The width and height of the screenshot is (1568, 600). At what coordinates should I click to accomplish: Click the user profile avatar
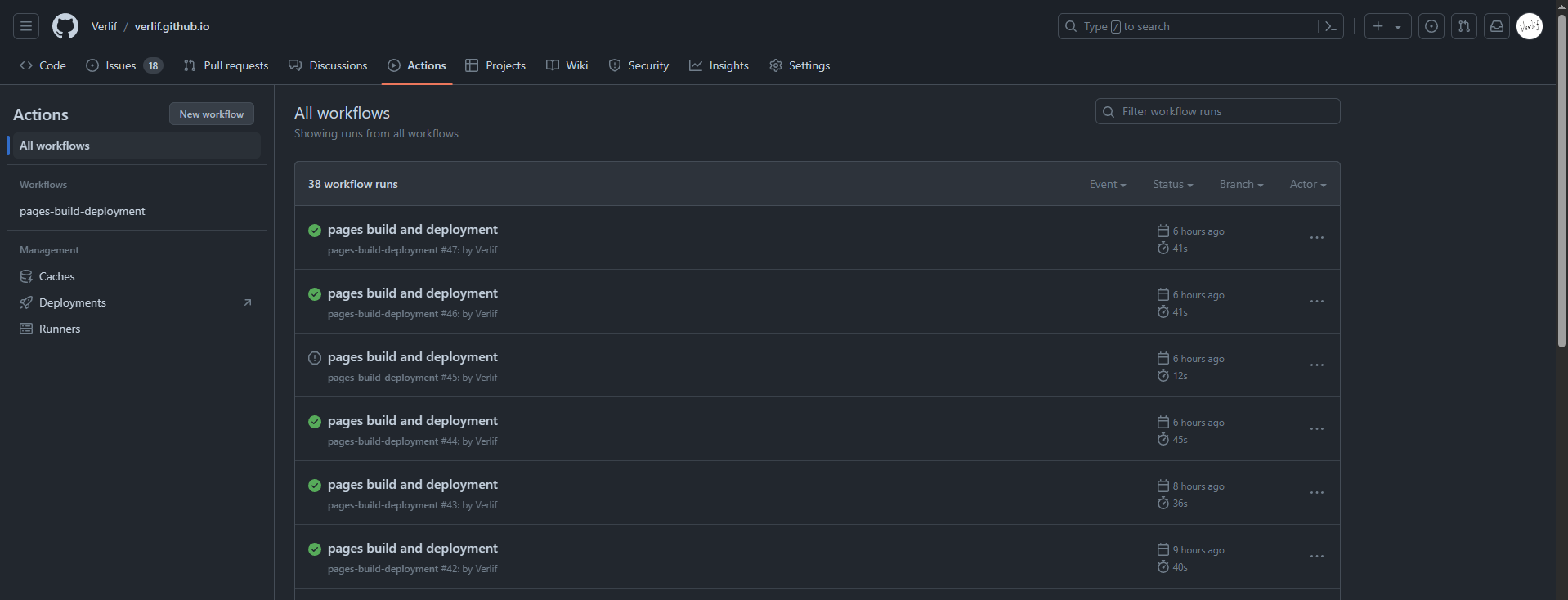tap(1529, 26)
